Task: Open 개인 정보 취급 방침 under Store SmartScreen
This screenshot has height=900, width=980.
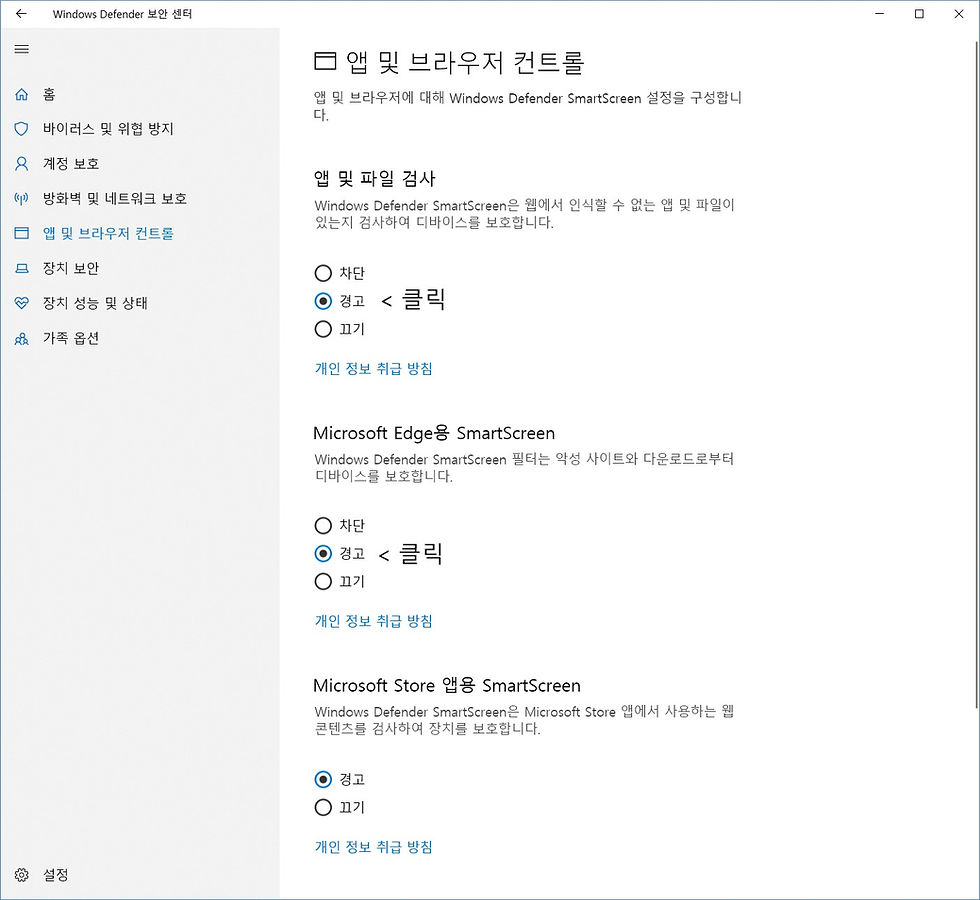Action: (373, 847)
